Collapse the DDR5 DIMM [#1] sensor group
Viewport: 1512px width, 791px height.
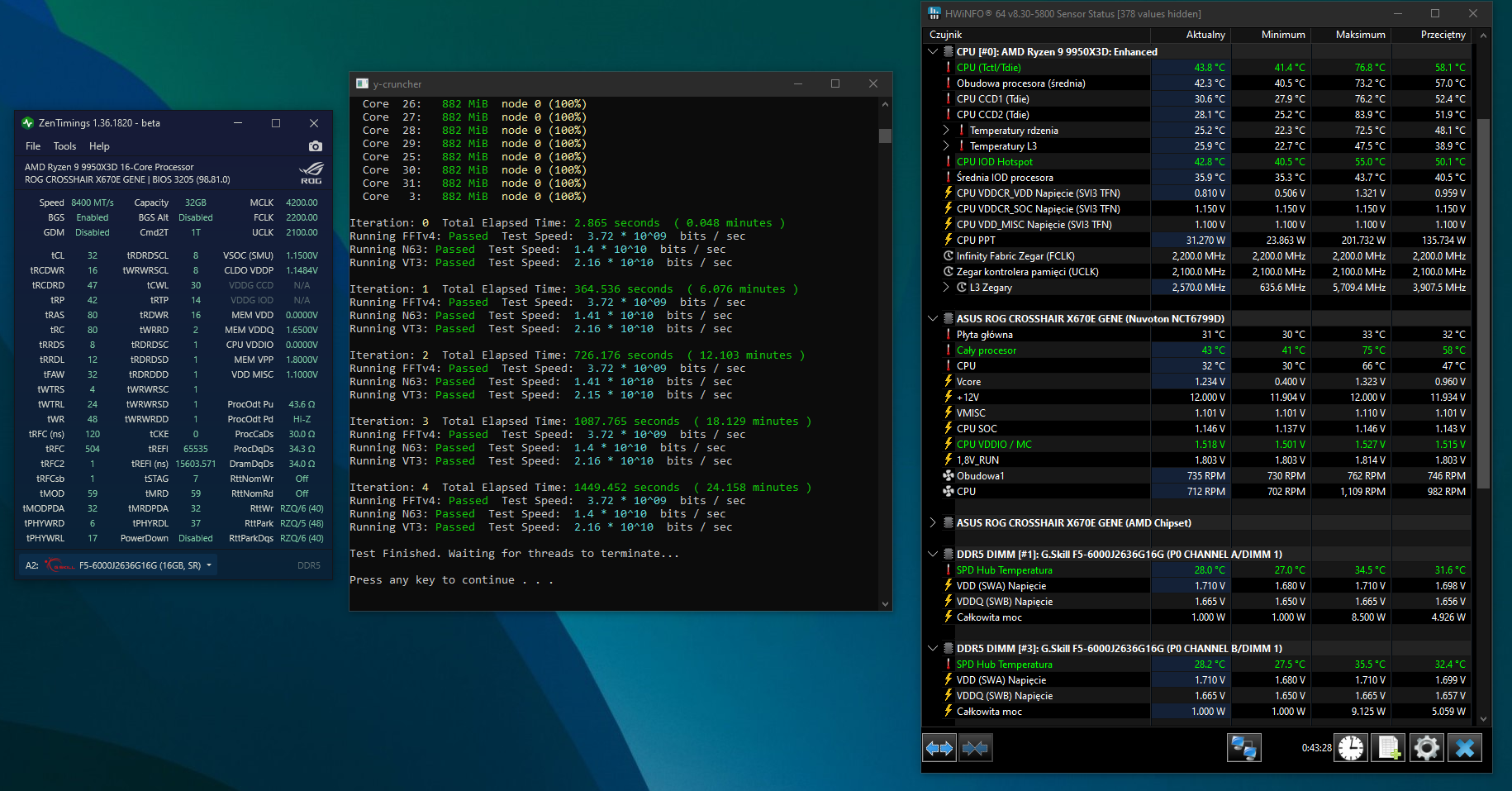click(x=933, y=555)
